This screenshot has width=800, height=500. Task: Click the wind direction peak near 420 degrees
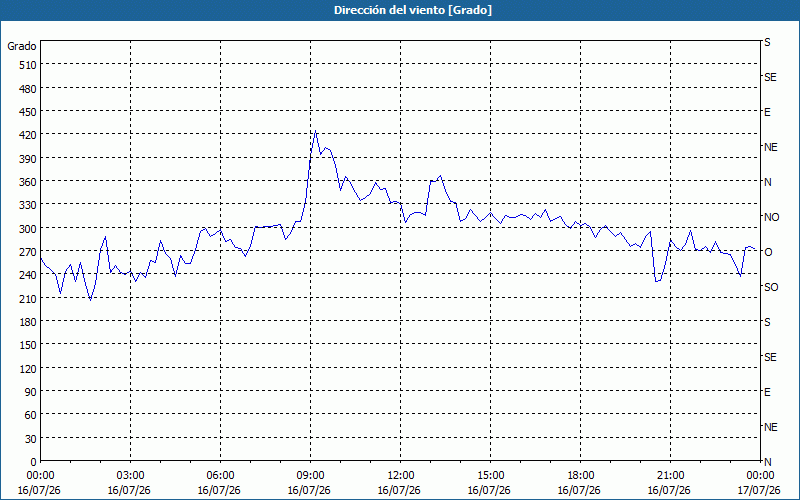click(x=315, y=131)
